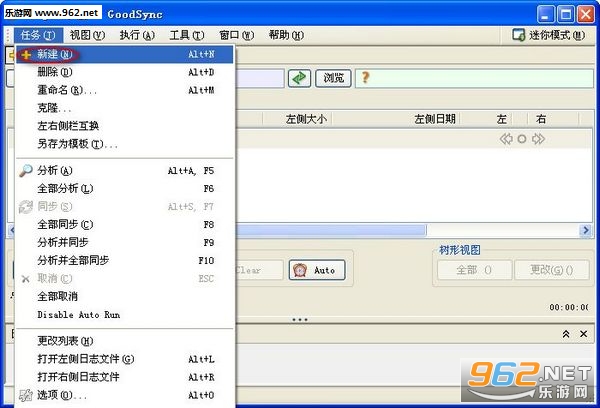The height and width of the screenshot is (408, 600).
Task: Click the scrollbar right arrow
Action: [585, 230]
